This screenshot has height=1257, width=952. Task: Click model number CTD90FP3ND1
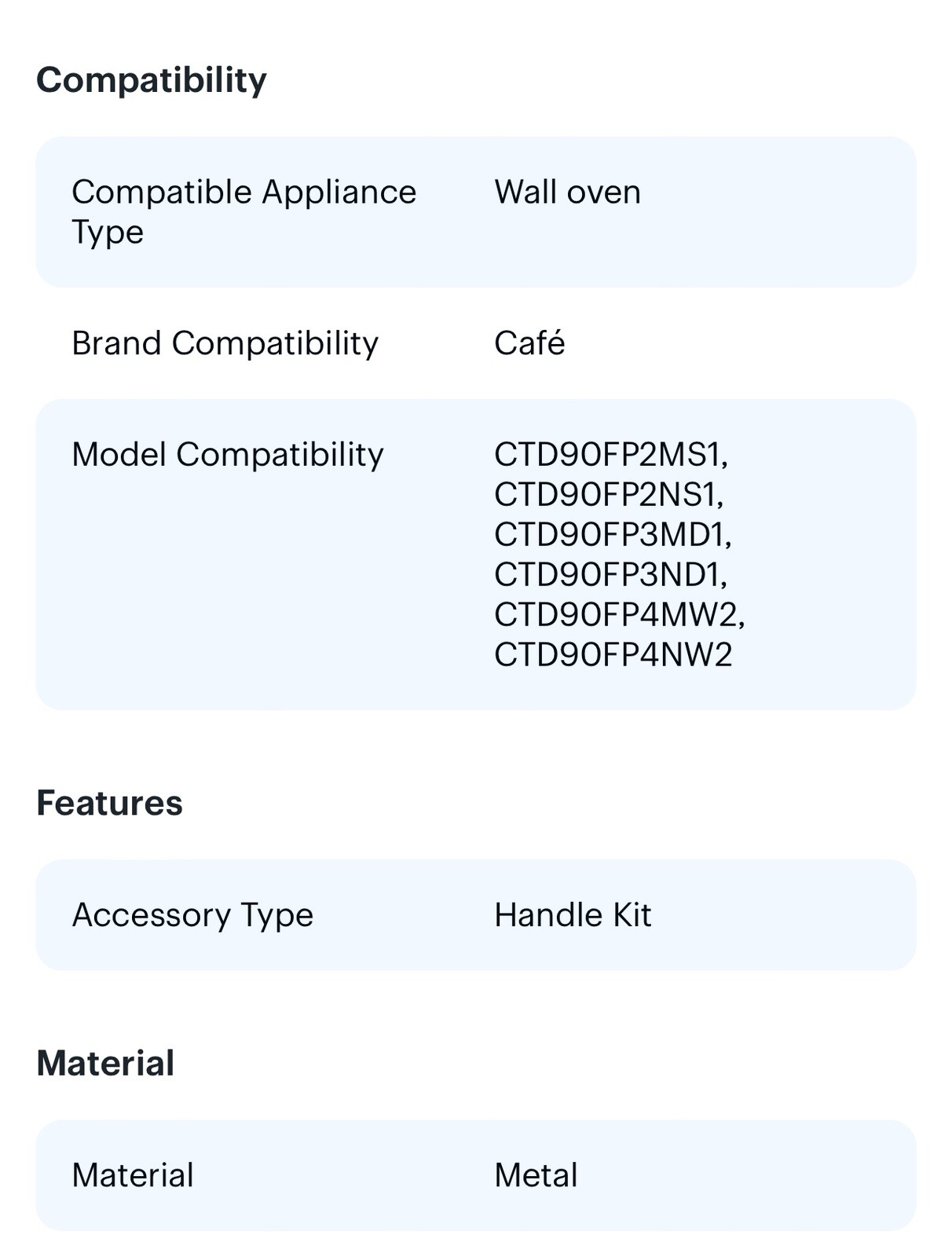coord(610,575)
